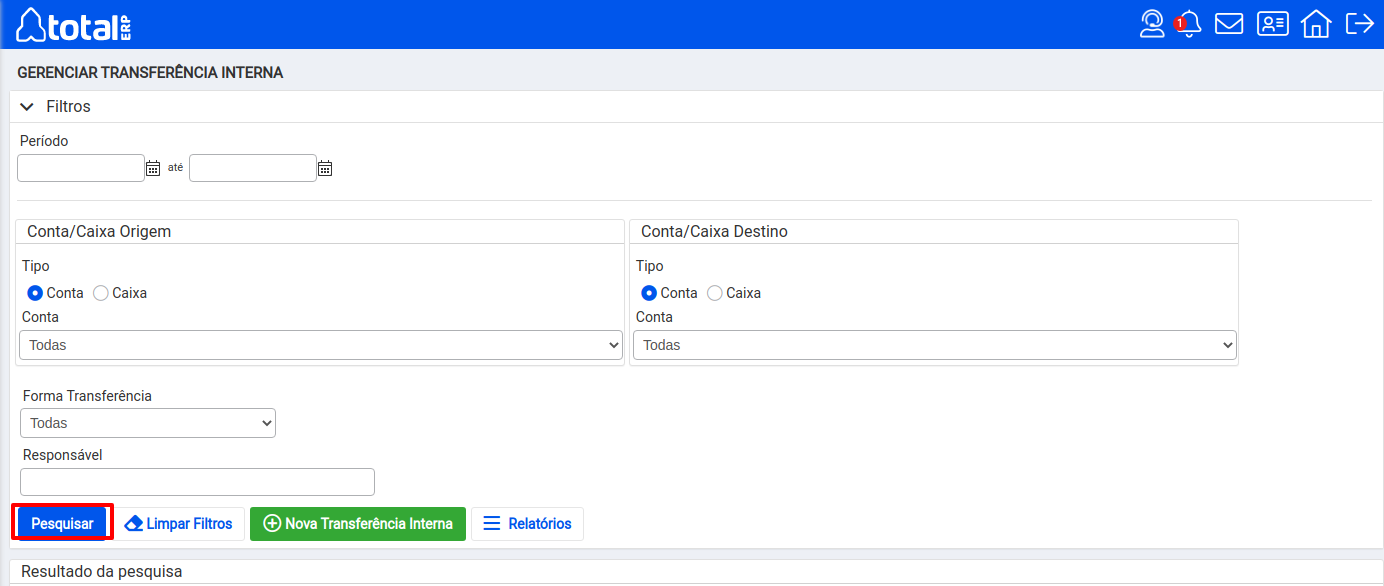Screen dimensions: 1384x586
Task: Open the notifications bell icon
Action: click(1189, 24)
